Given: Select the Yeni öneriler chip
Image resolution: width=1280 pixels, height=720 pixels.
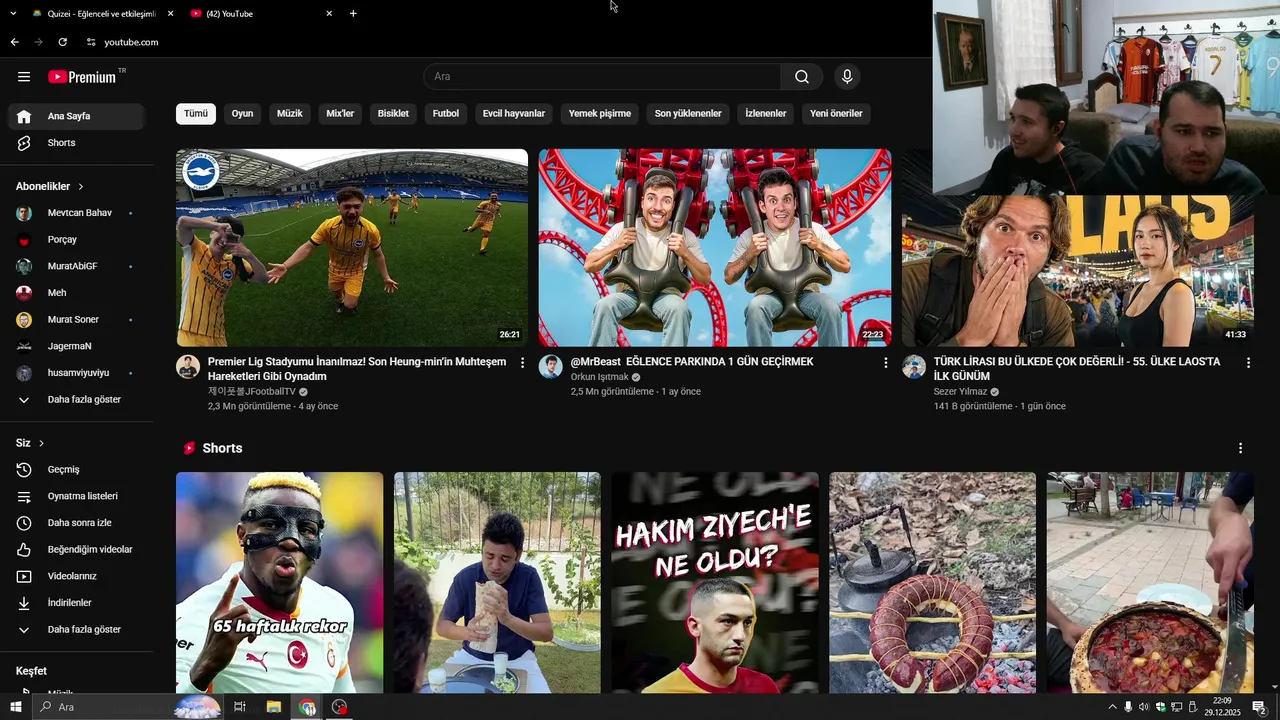Looking at the screenshot, I should (x=836, y=114).
